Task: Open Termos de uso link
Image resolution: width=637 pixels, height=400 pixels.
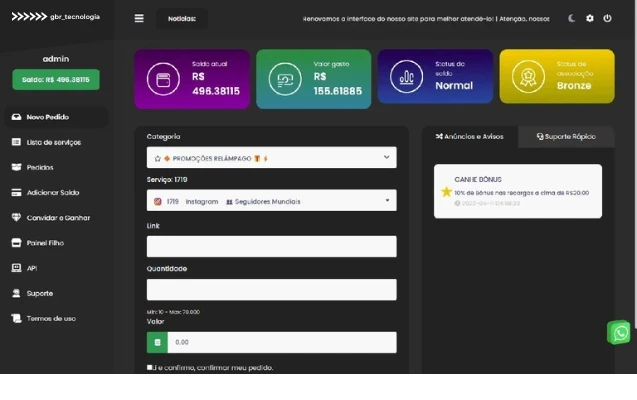Action: pos(50,318)
